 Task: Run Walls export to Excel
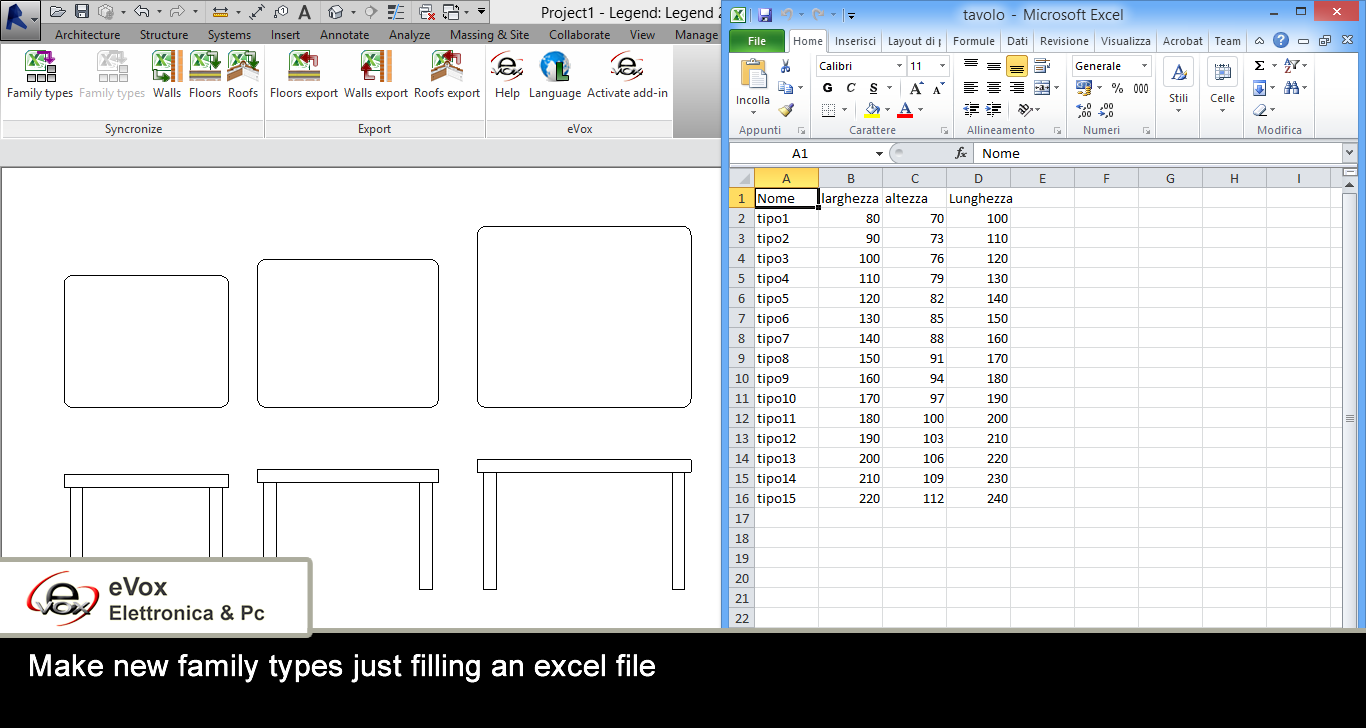click(376, 75)
